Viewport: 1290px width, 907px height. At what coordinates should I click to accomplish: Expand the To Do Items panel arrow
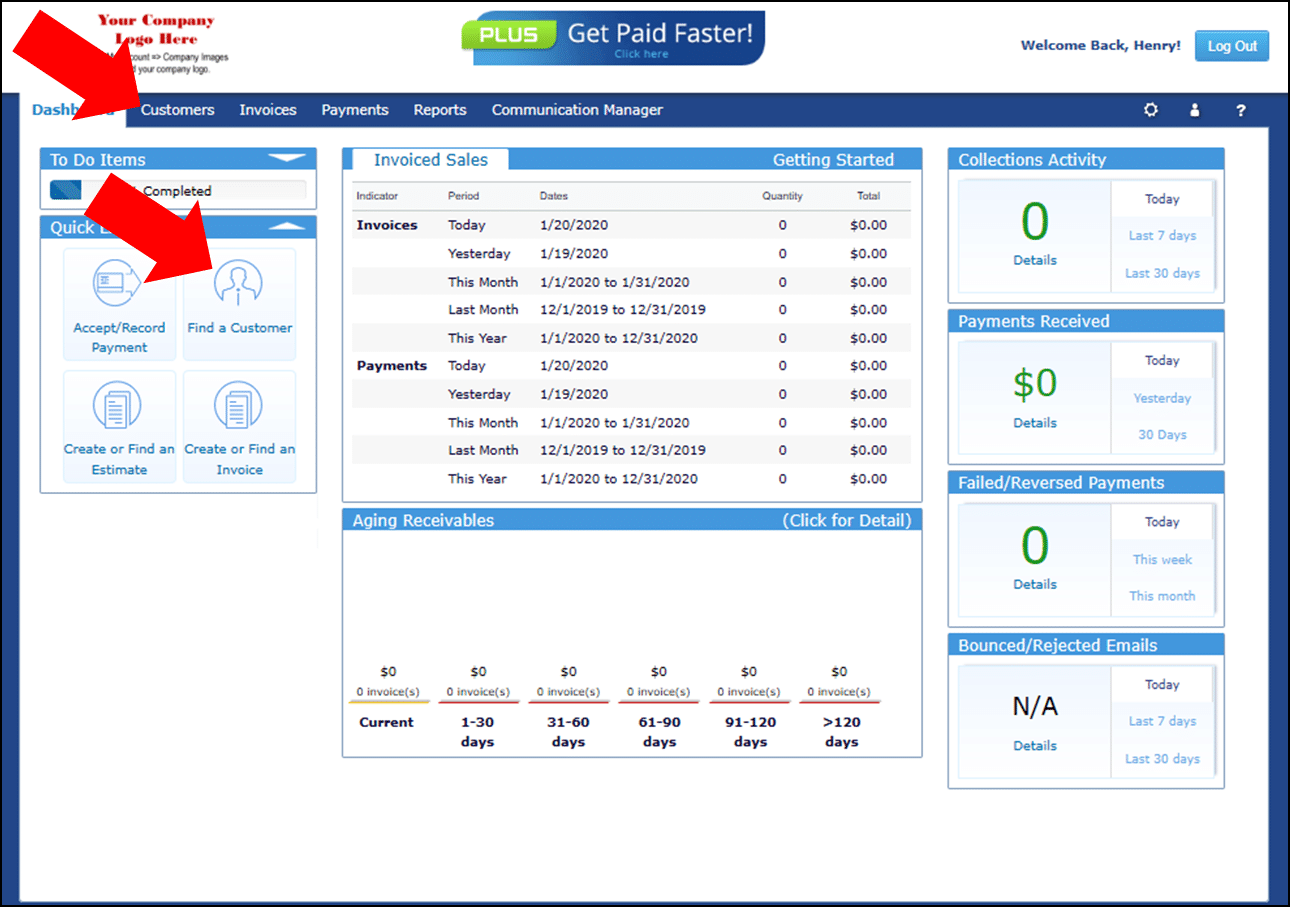287,159
